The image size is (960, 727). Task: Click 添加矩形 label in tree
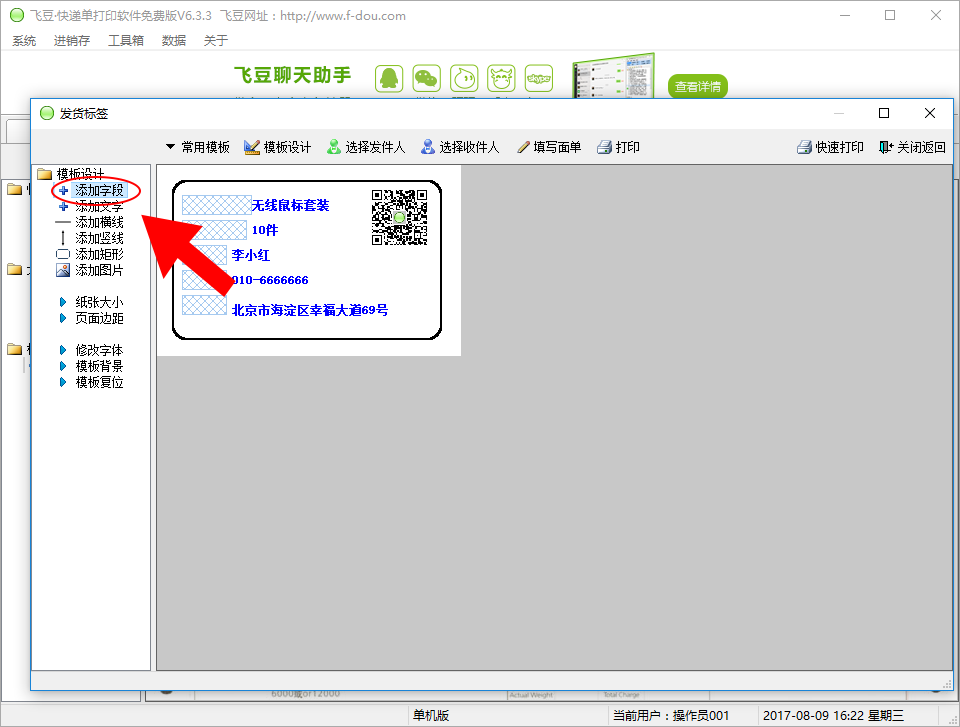click(x=99, y=254)
